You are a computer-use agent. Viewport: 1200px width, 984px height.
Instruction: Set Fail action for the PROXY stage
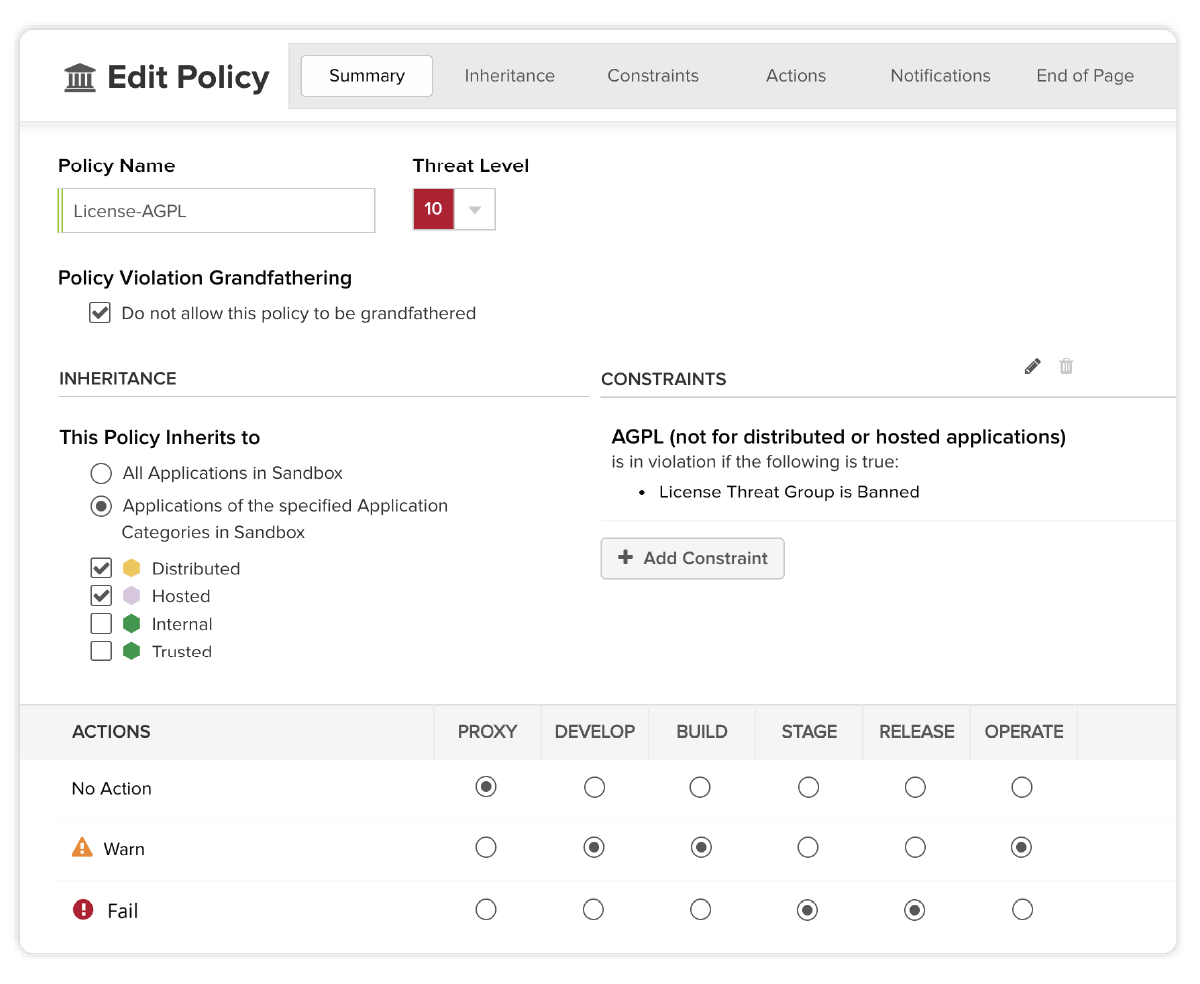486,910
